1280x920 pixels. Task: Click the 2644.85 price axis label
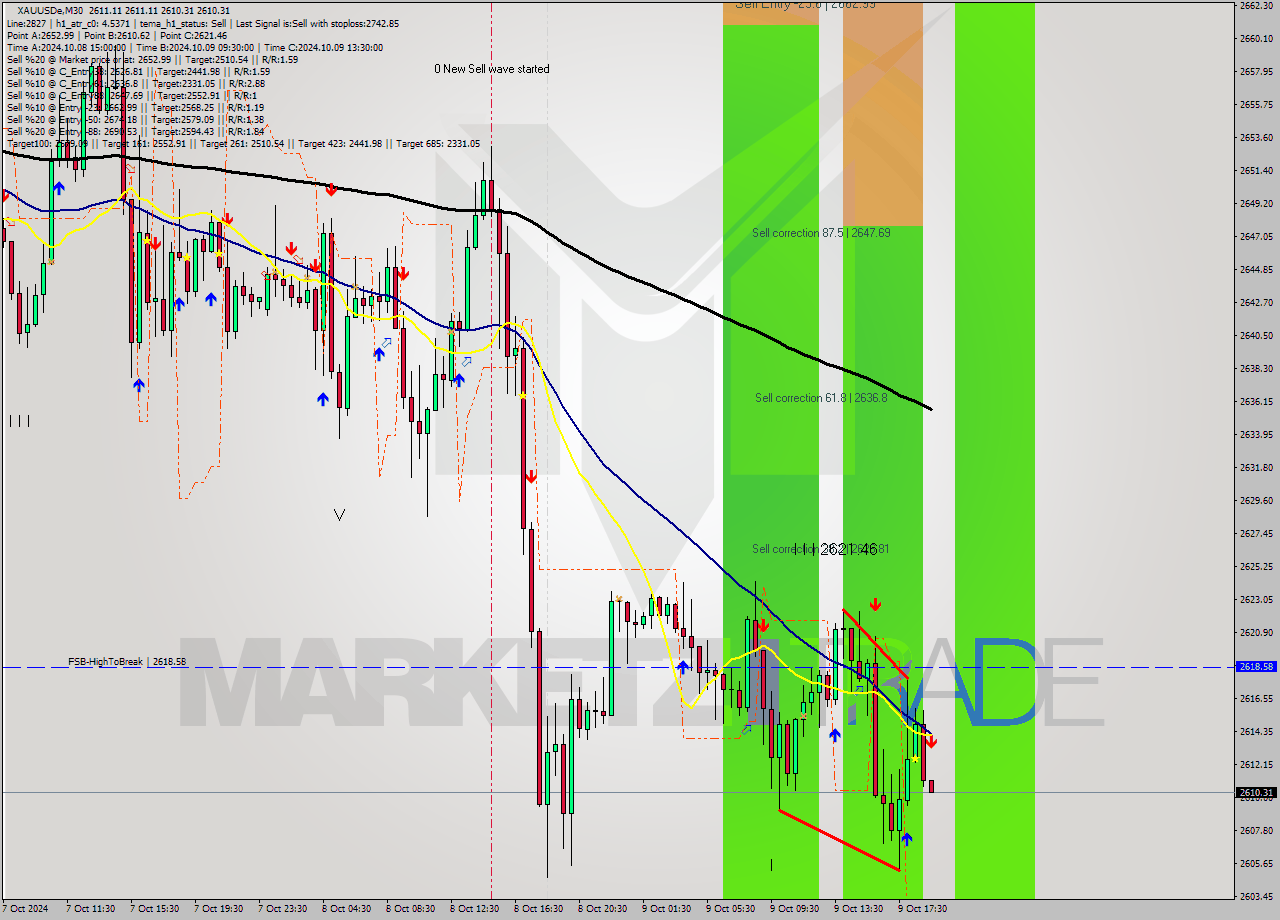click(x=1256, y=269)
